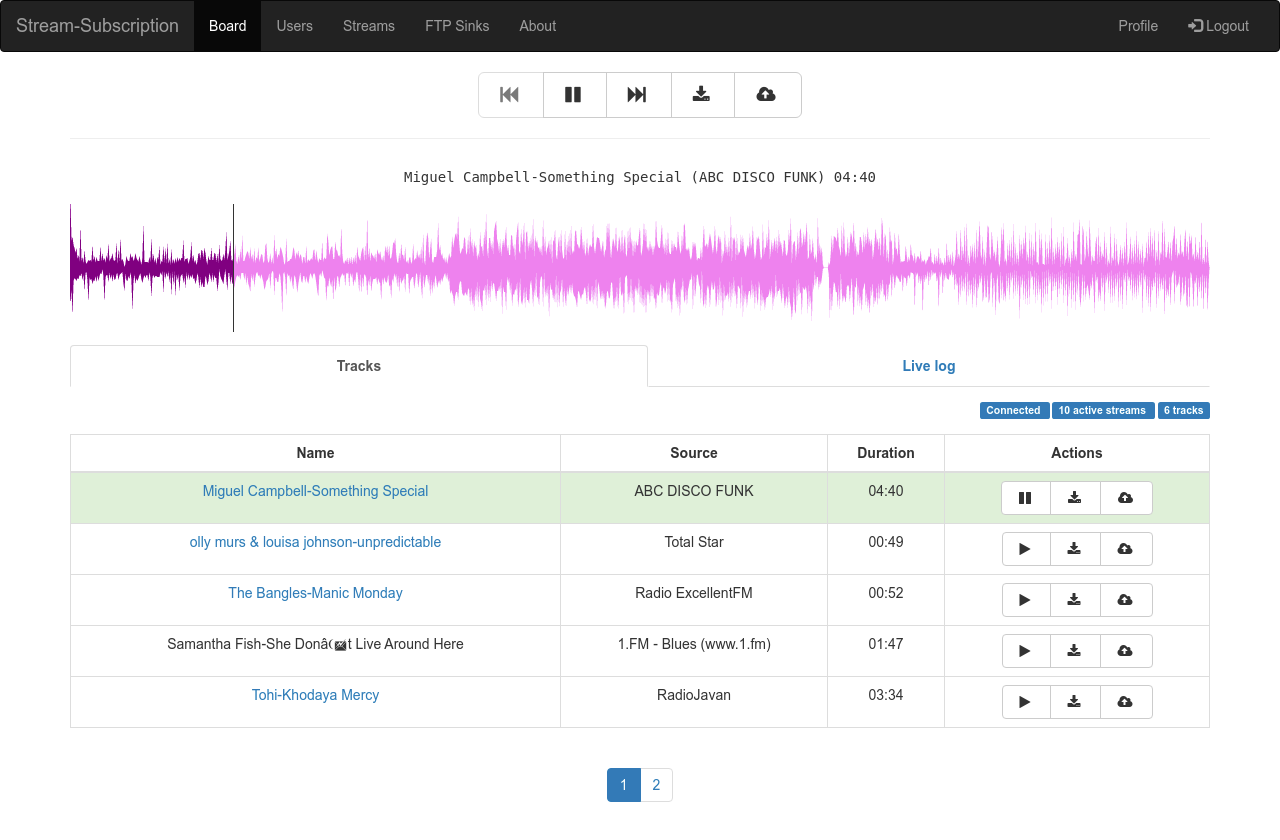Download the Tohi-Khodaya Mercy track
Viewport: 1280px width, 840px height.
coord(1075,702)
